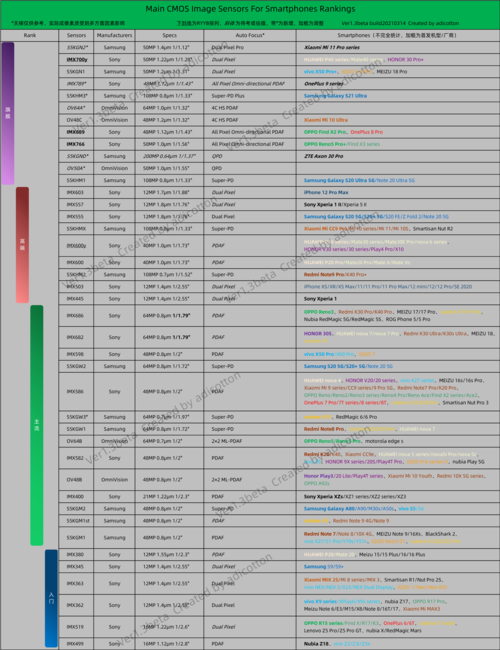Select the 'Specs' column header
Image resolution: width=500 pixels, height=650 pixels.
(170, 35)
